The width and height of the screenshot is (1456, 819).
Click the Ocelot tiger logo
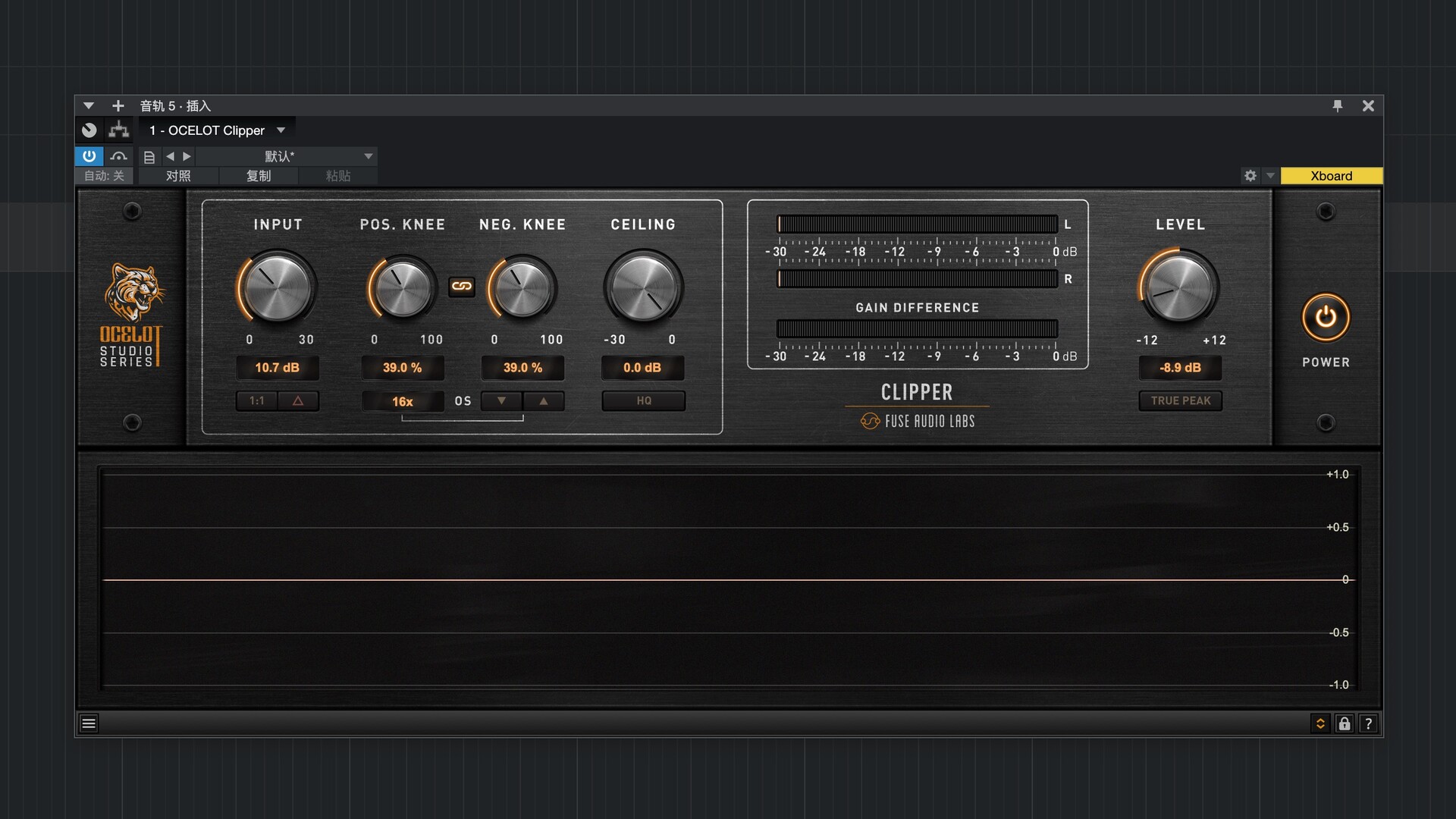133,293
